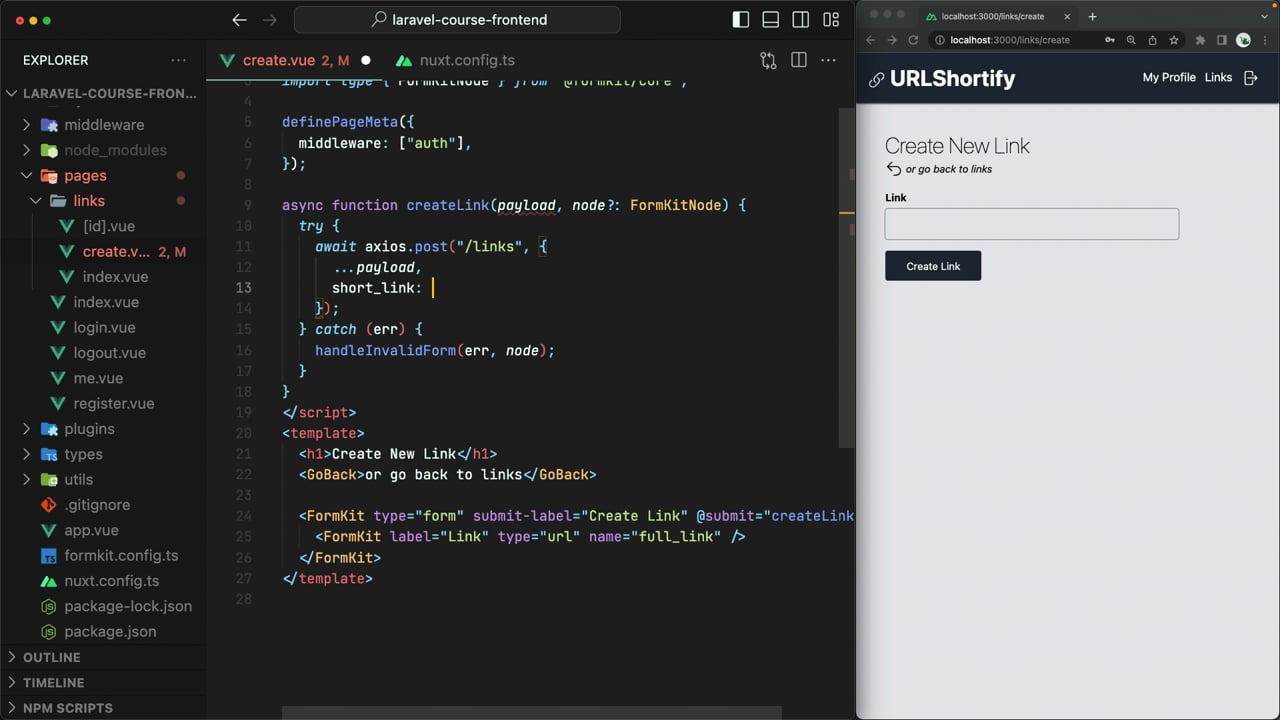Open Links in the site header
This screenshot has width=1280, height=720.
[x=1218, y=77]
